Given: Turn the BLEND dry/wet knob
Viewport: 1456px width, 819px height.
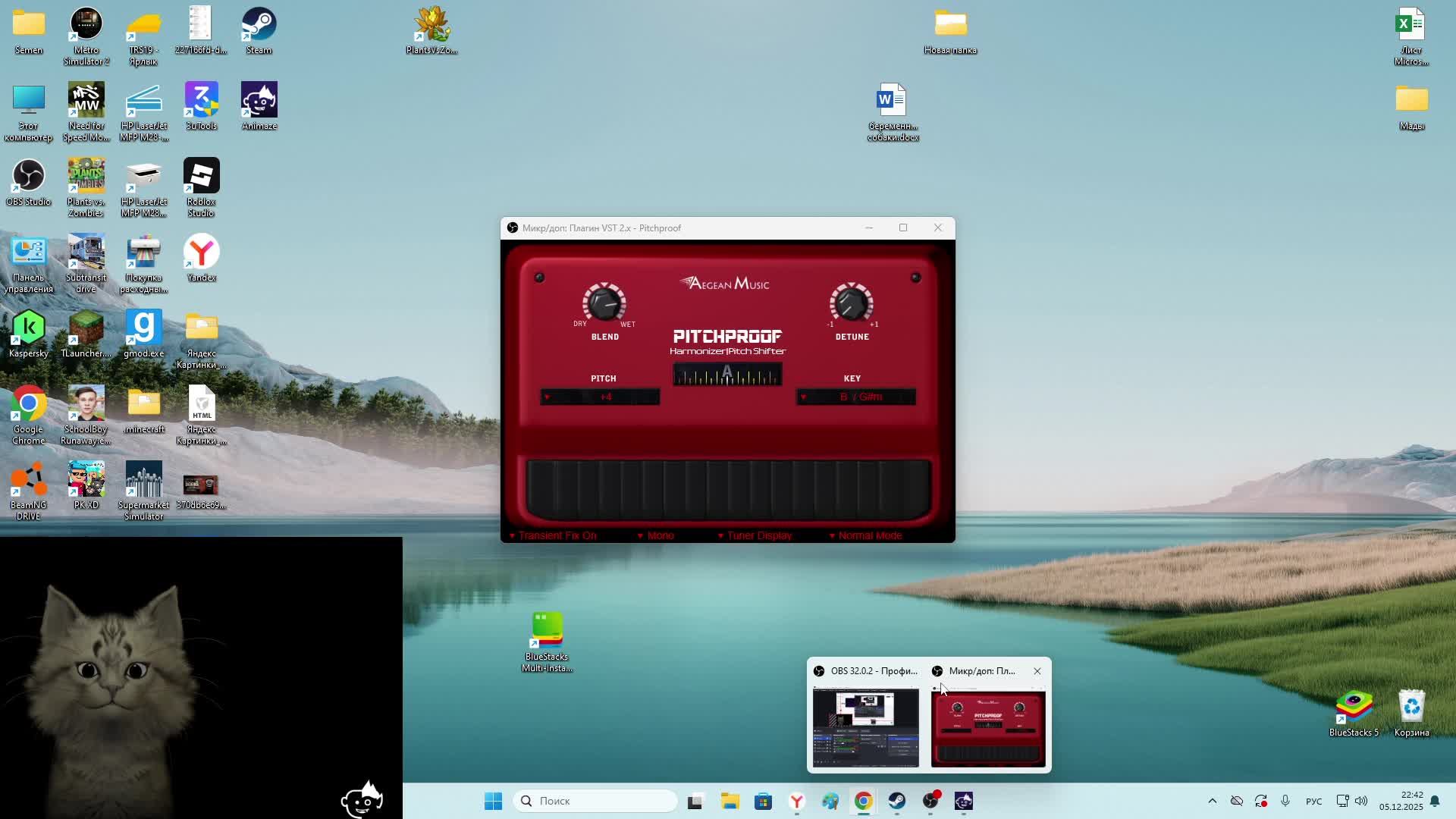Looking at the screenshot, I should click(x=604, y=304).
